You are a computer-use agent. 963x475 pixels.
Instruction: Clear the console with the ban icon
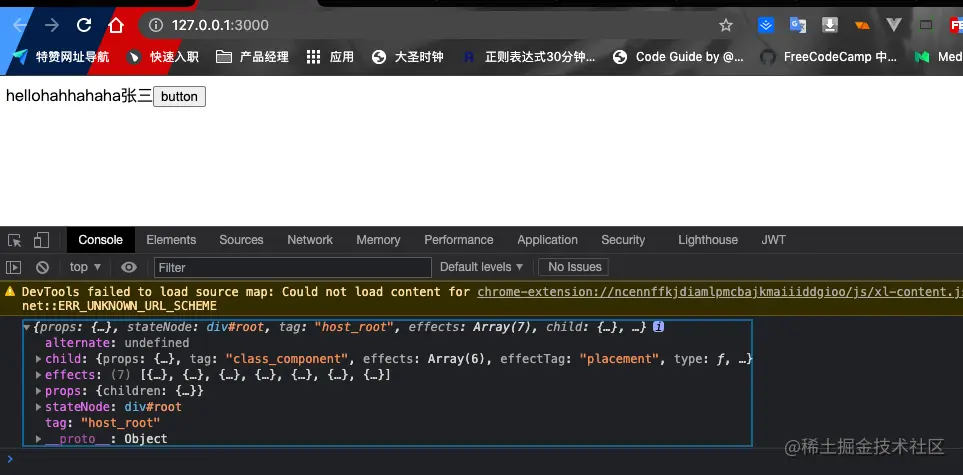[42, 267]
